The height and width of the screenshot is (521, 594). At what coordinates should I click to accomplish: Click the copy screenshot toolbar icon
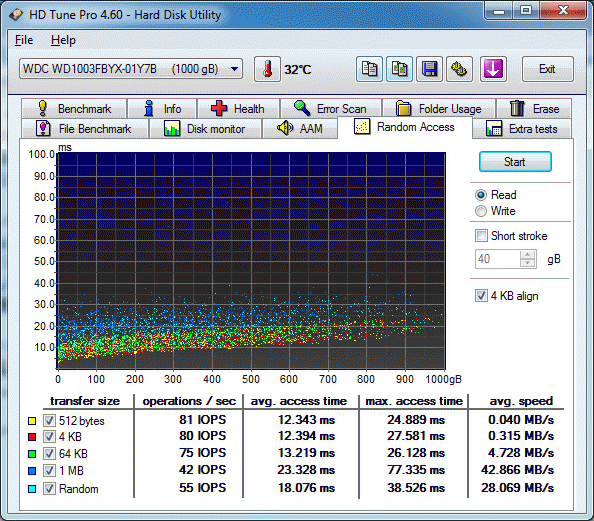pyautogui.click(x=399, y=69)
